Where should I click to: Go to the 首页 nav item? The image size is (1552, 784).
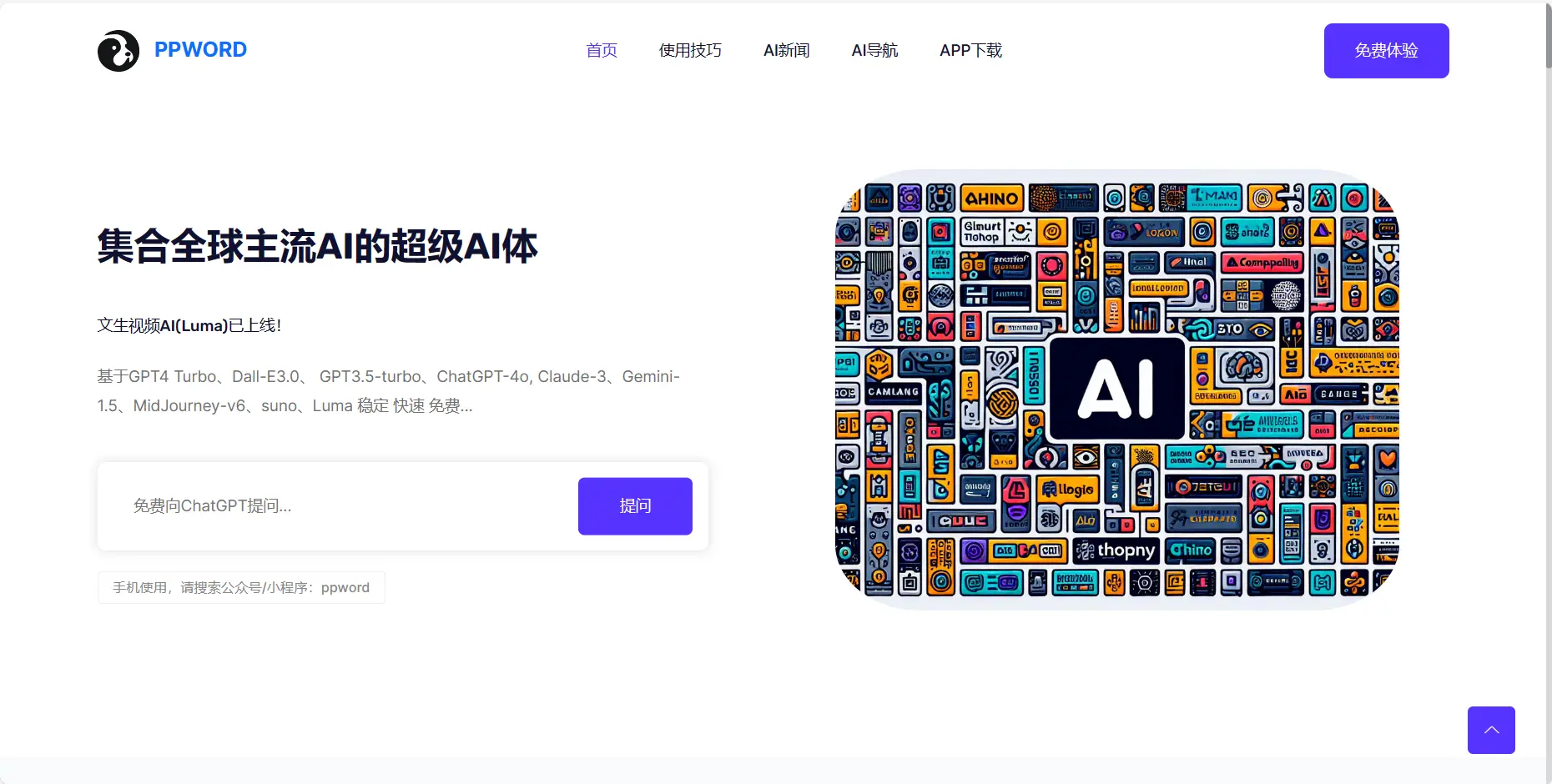pyautogui.click(x=601, y=51)
